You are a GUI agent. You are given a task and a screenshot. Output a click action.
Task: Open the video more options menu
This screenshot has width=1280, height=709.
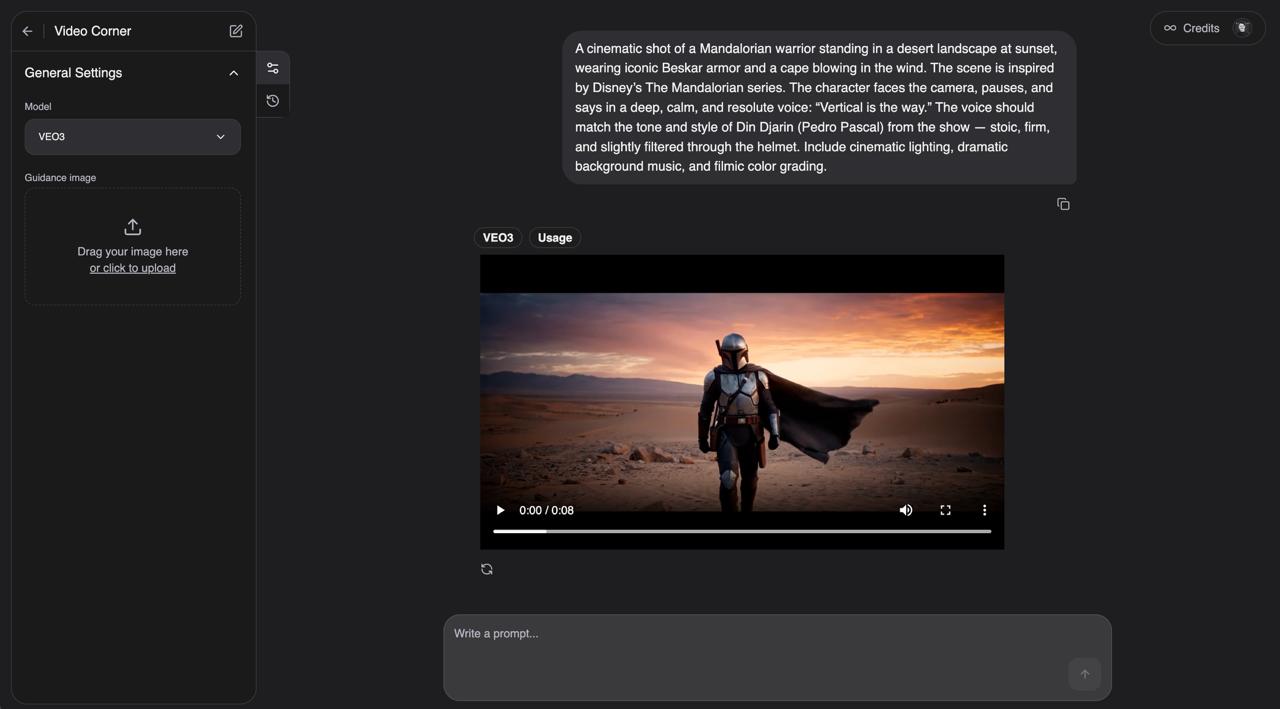coord(984,510)
